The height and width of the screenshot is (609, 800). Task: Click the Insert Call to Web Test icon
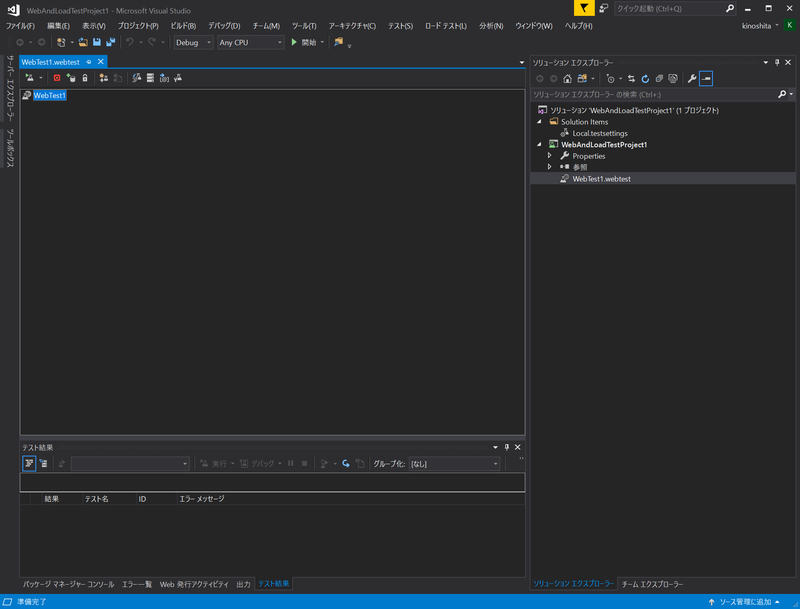point(164,78)
